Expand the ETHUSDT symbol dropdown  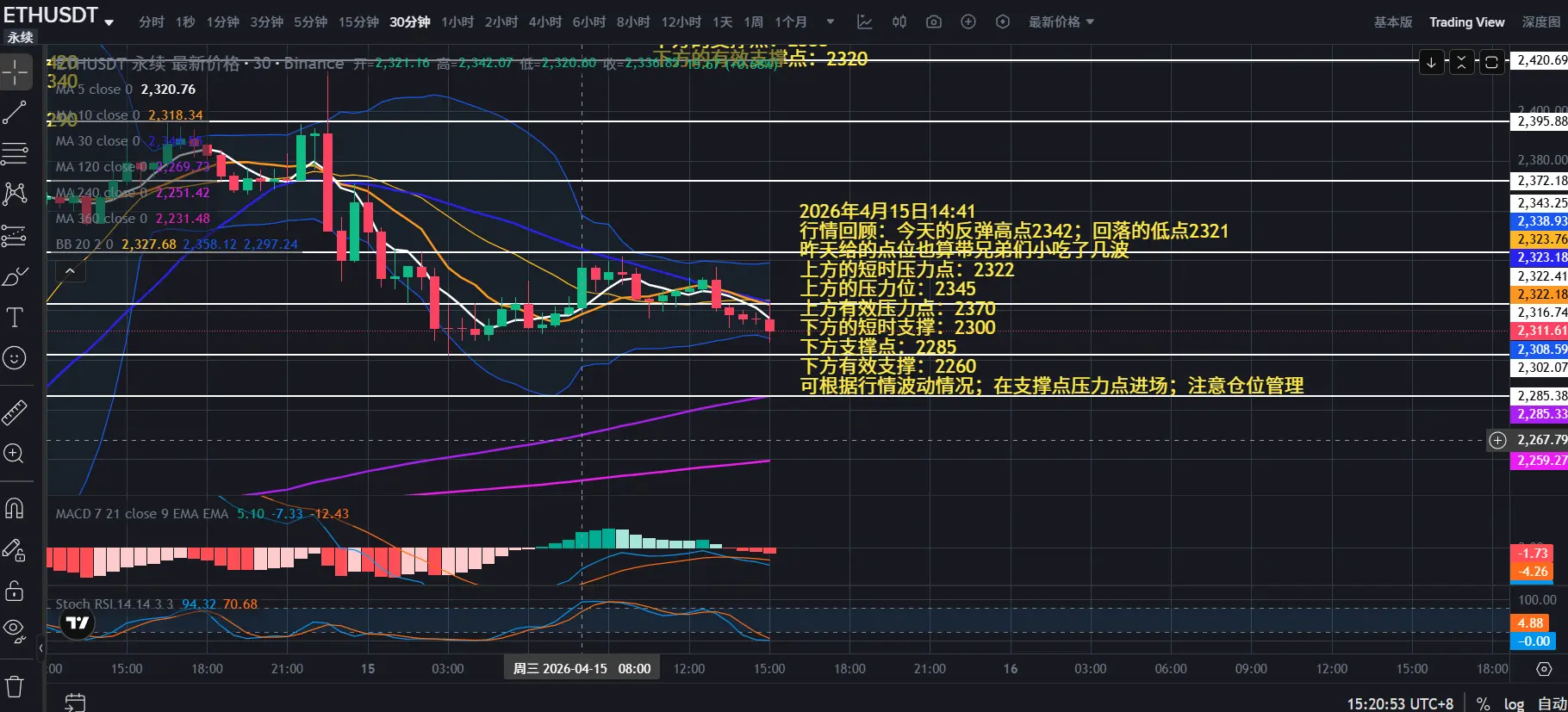109,23
